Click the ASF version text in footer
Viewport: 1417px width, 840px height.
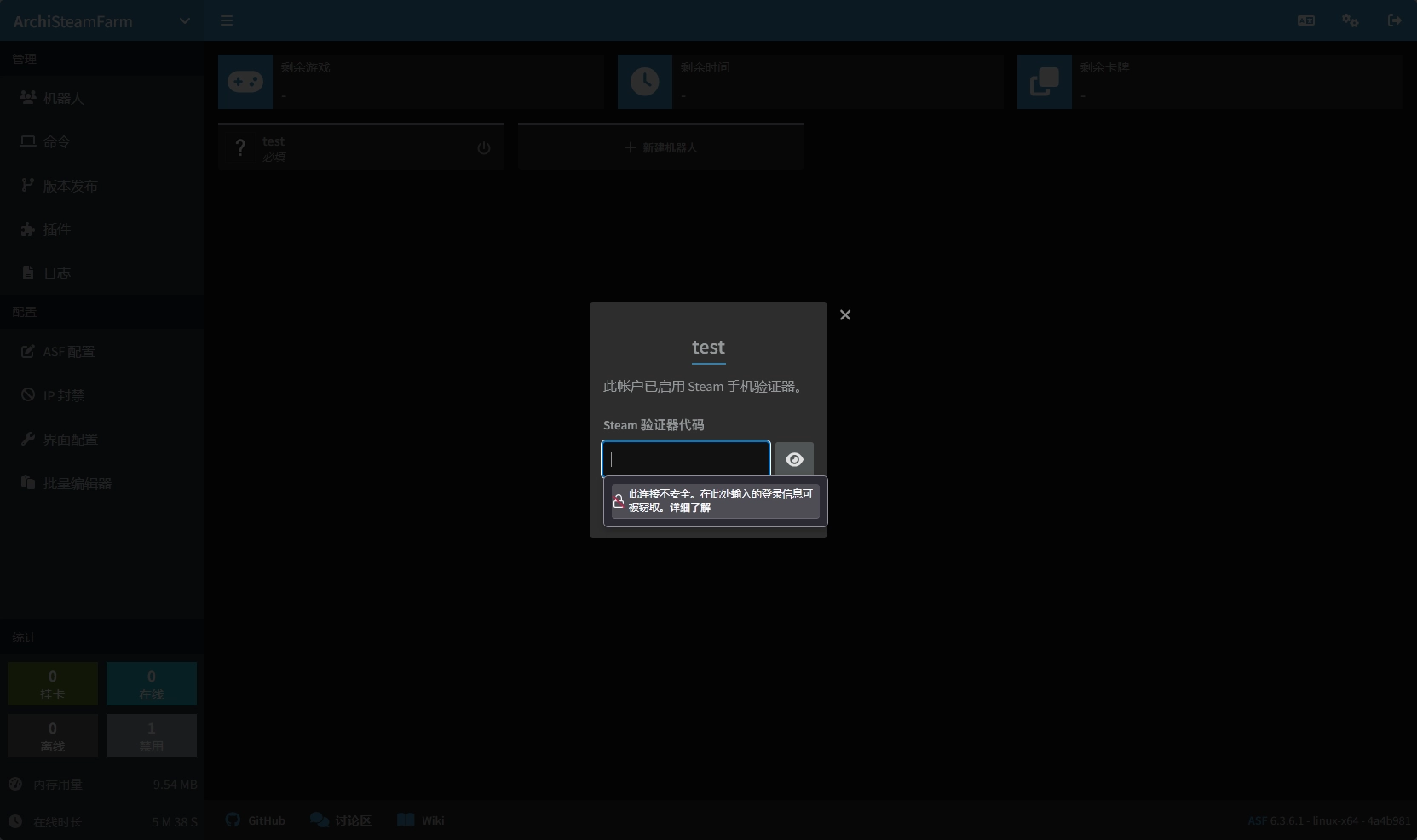click(x=1329, y=821)
